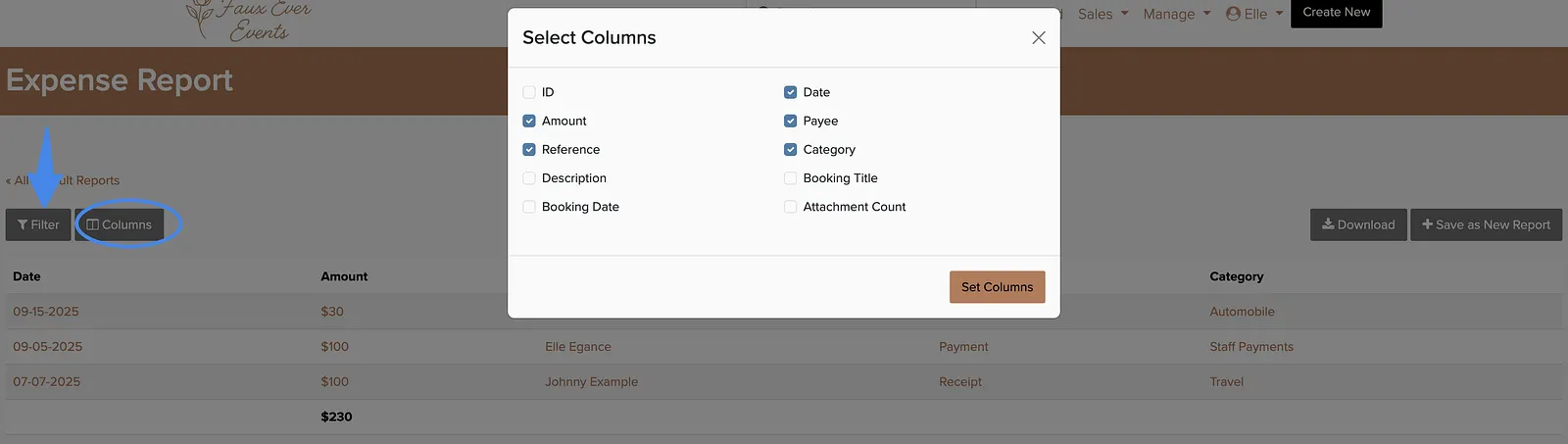Toggle the Attachment Count checkbox
The image size is (1568, 444).
tap(790, 207)
